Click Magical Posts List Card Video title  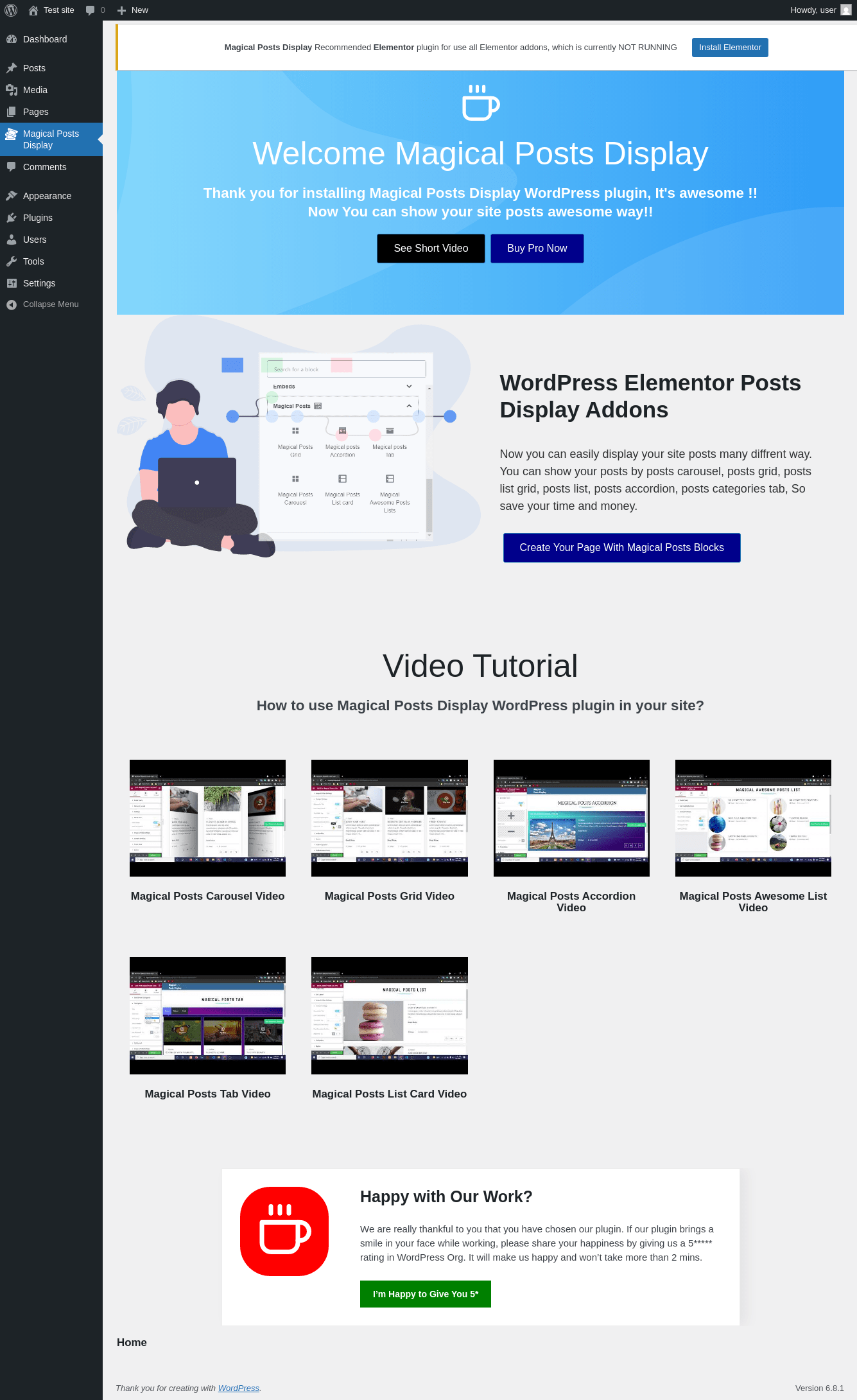point(390,1094)
